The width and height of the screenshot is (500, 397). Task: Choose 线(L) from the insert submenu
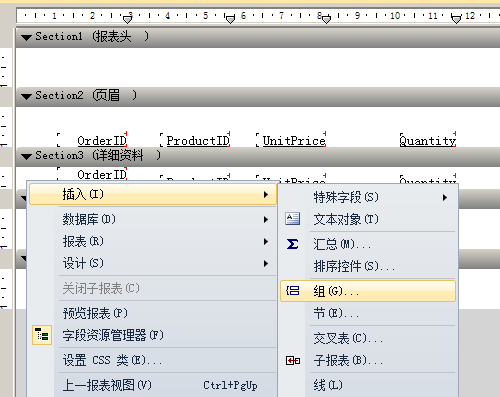(368, 385)
